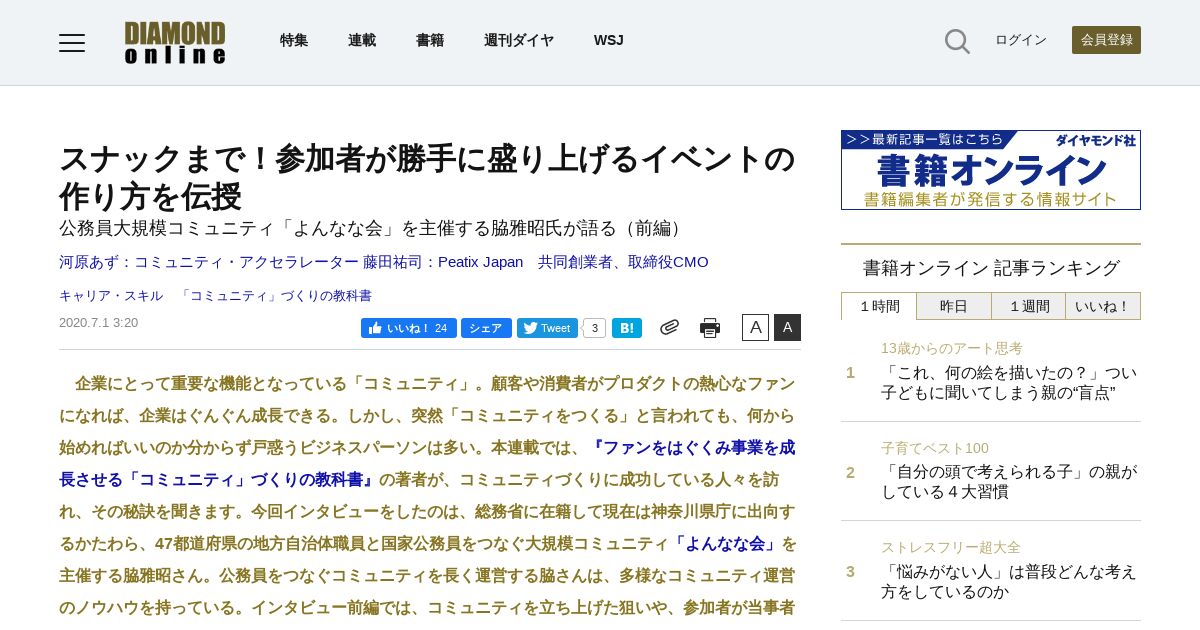The image size is (1200, 630).
Task: Open the 週刊ダイヤ menu item
Action: (x=519, y=40)
